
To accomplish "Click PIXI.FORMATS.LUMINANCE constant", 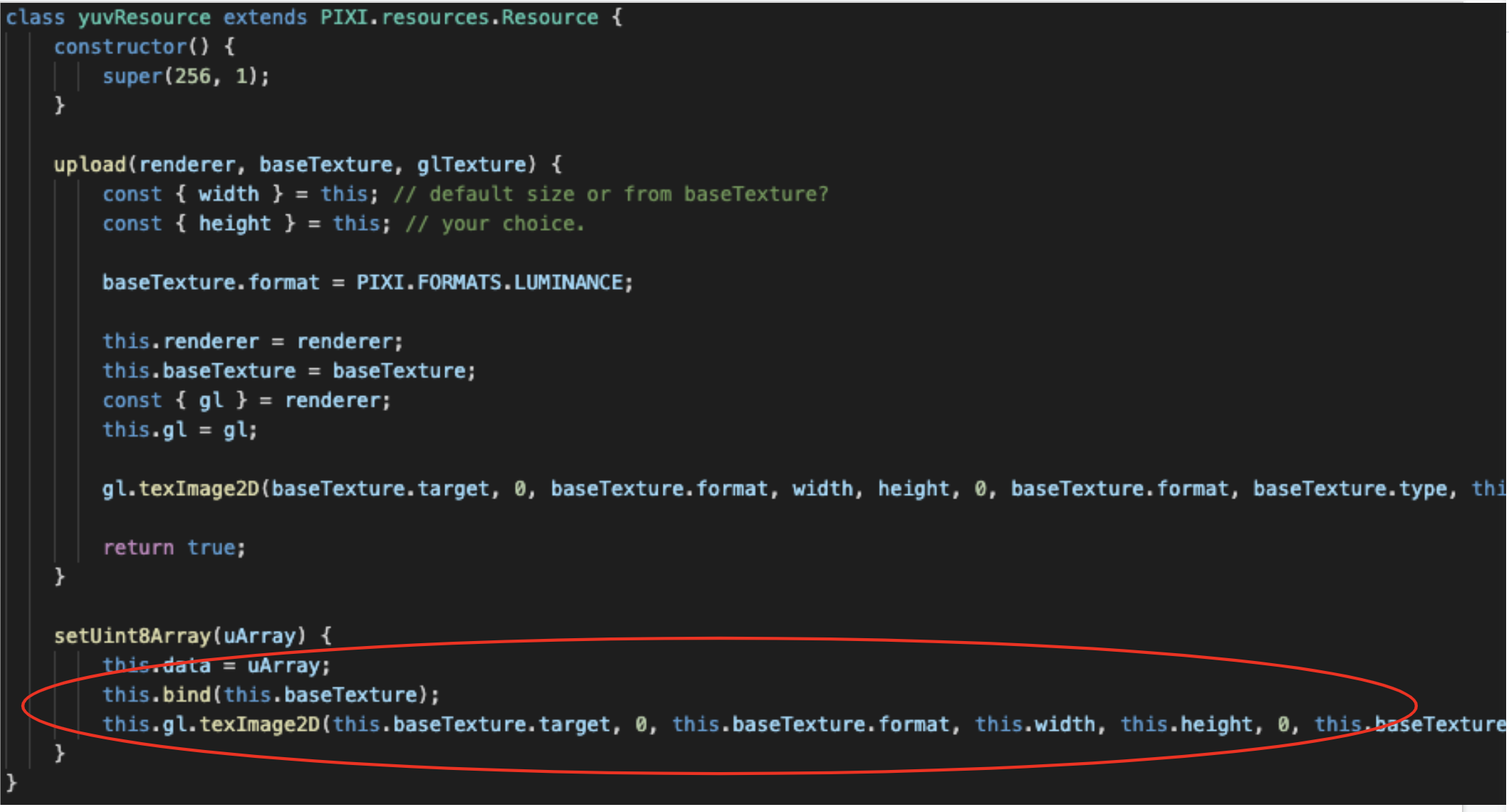I will click(x=491, y=283).
